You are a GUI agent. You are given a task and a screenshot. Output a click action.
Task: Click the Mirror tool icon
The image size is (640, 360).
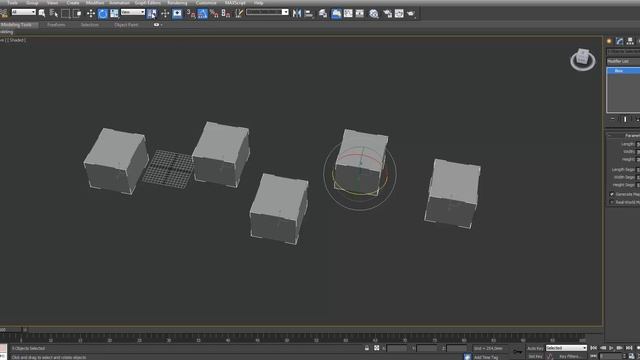tap(297, 13)
